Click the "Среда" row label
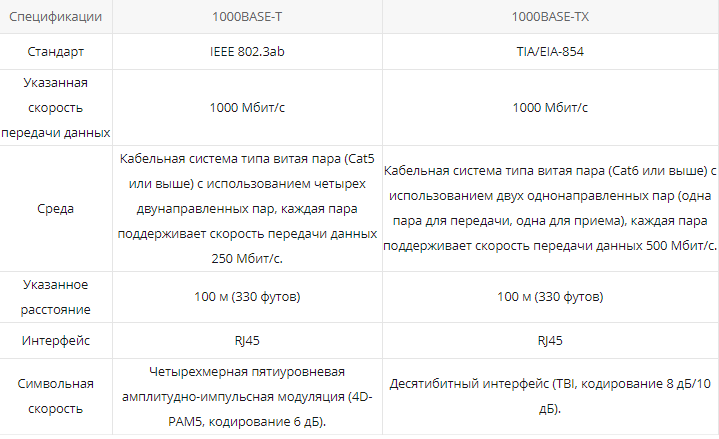This screenshot has height=439, width=719. pos(55,209)
